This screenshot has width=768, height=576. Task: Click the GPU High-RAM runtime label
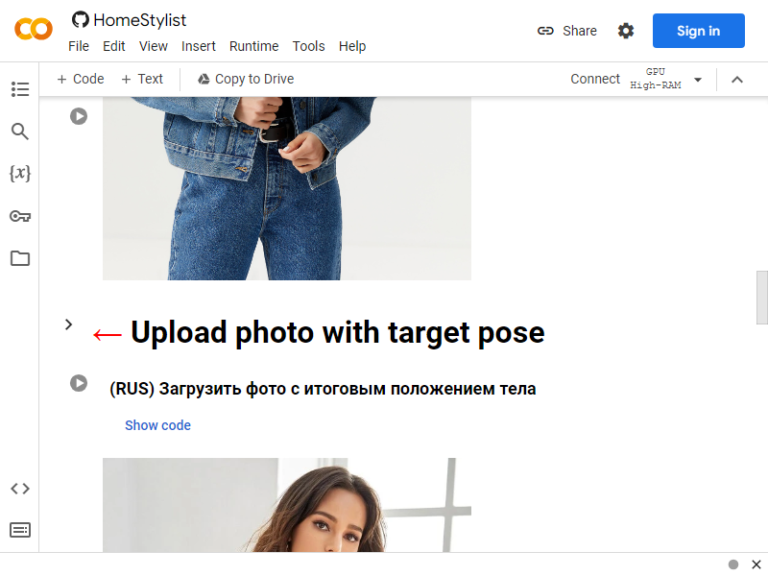click(x=655, y=78)
